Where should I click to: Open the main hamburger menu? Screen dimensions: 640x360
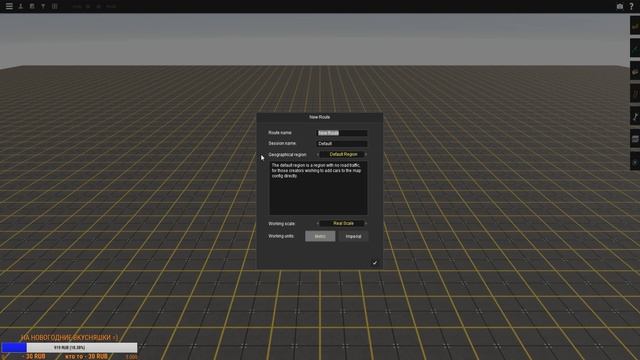pos(9,6)
